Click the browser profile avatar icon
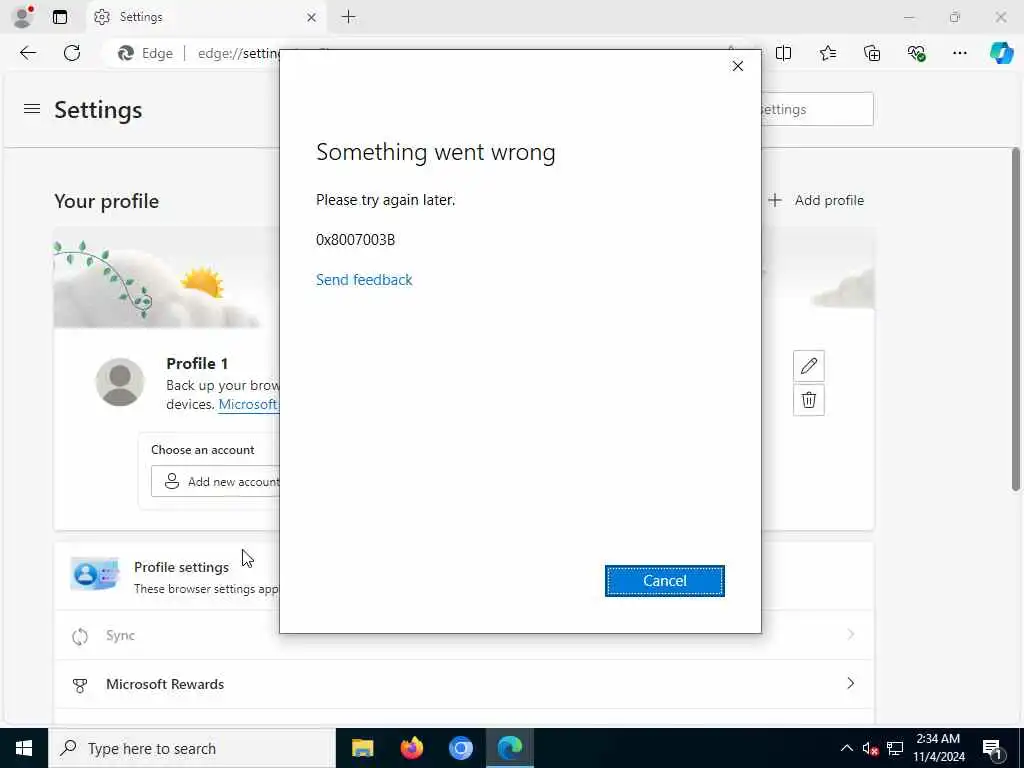The width and height of the screenshot is (1024, 768). (x=23, y=17)
